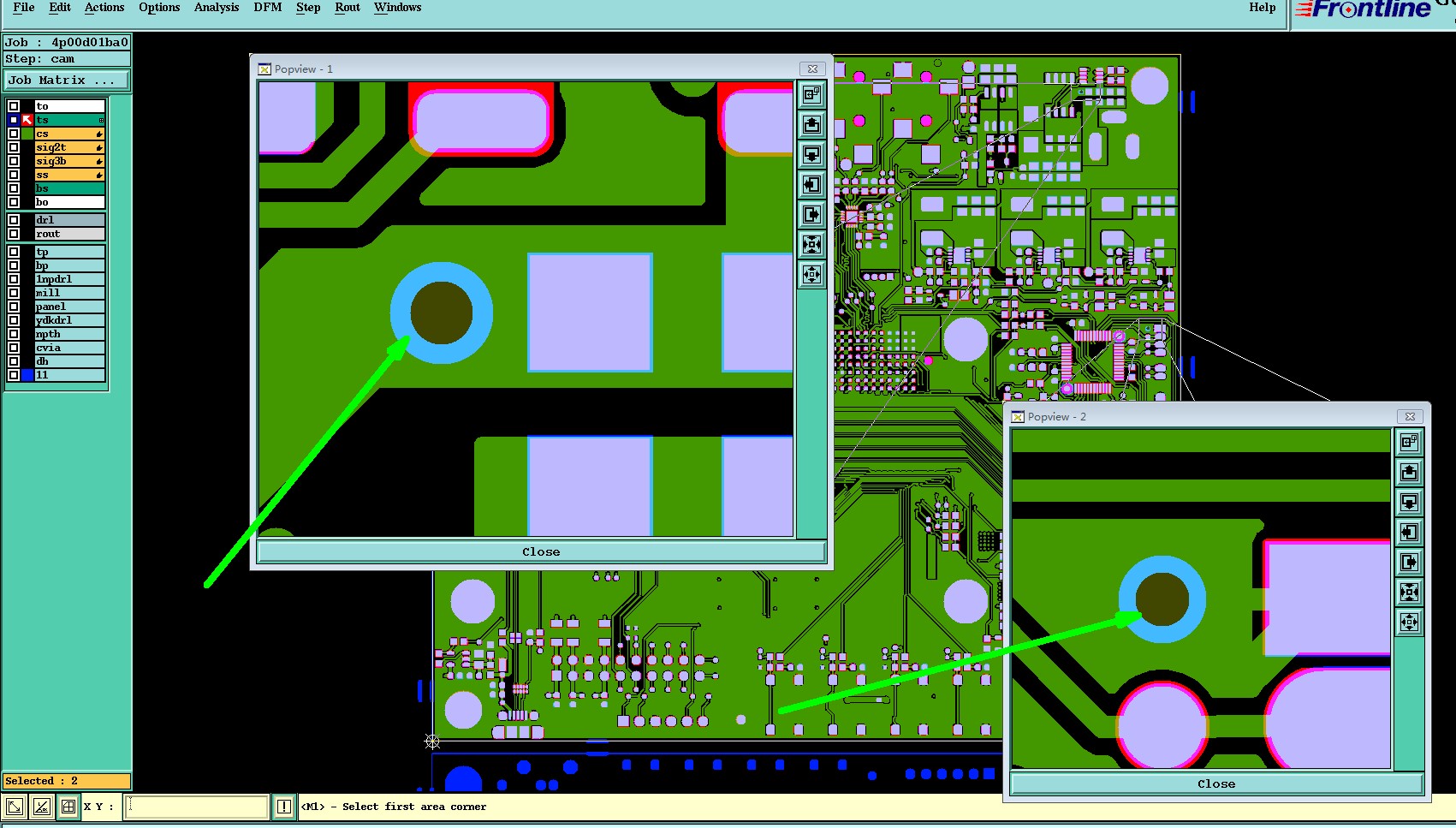Click the angle measure icon in status bar
This screenshot has width=1456, height=828.
pyautogui.click(x=41, y=807)
